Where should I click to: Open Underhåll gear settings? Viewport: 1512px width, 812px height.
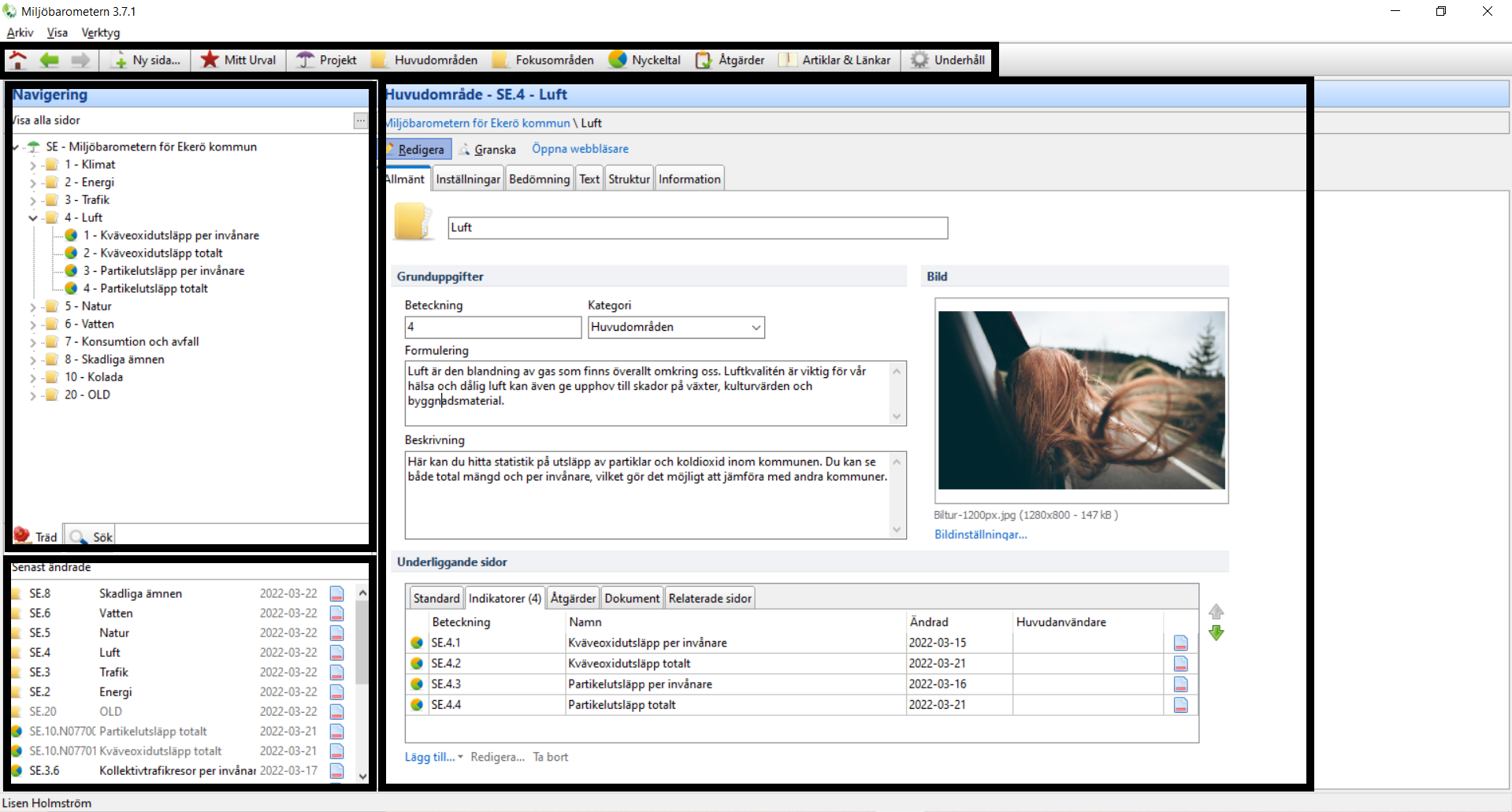948,60
